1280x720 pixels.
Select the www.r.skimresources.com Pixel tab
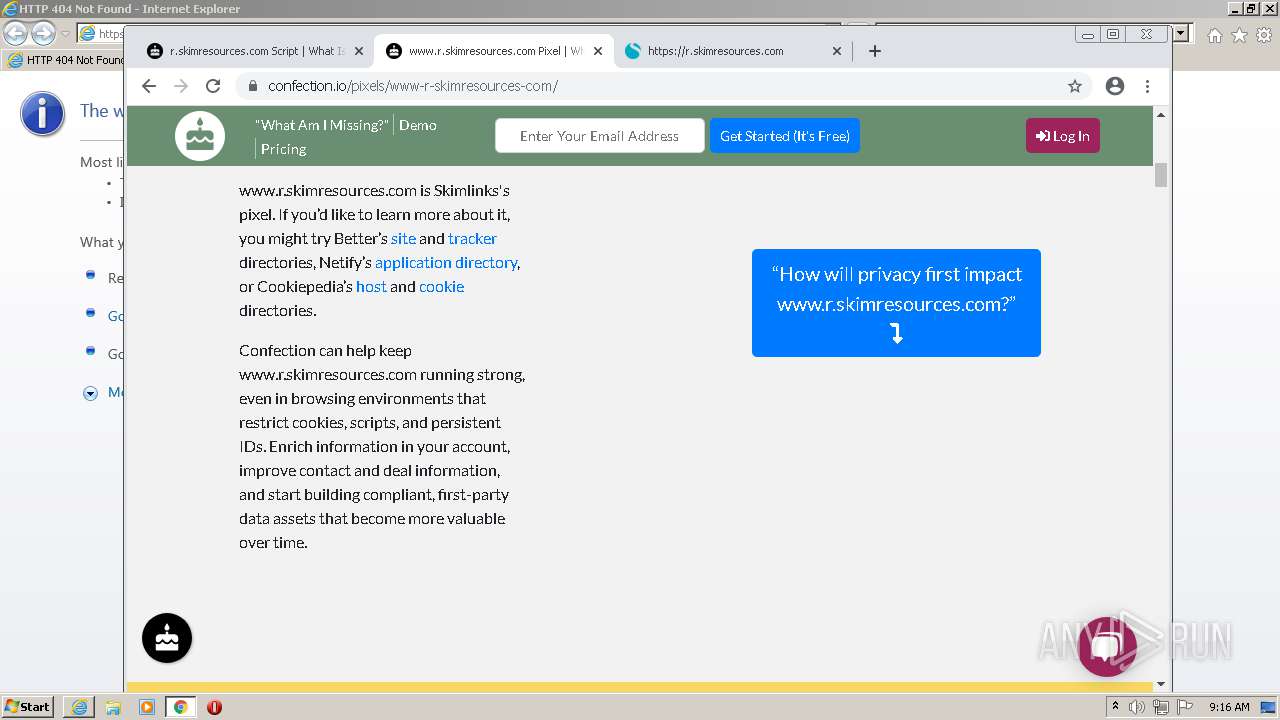point(495,51)
